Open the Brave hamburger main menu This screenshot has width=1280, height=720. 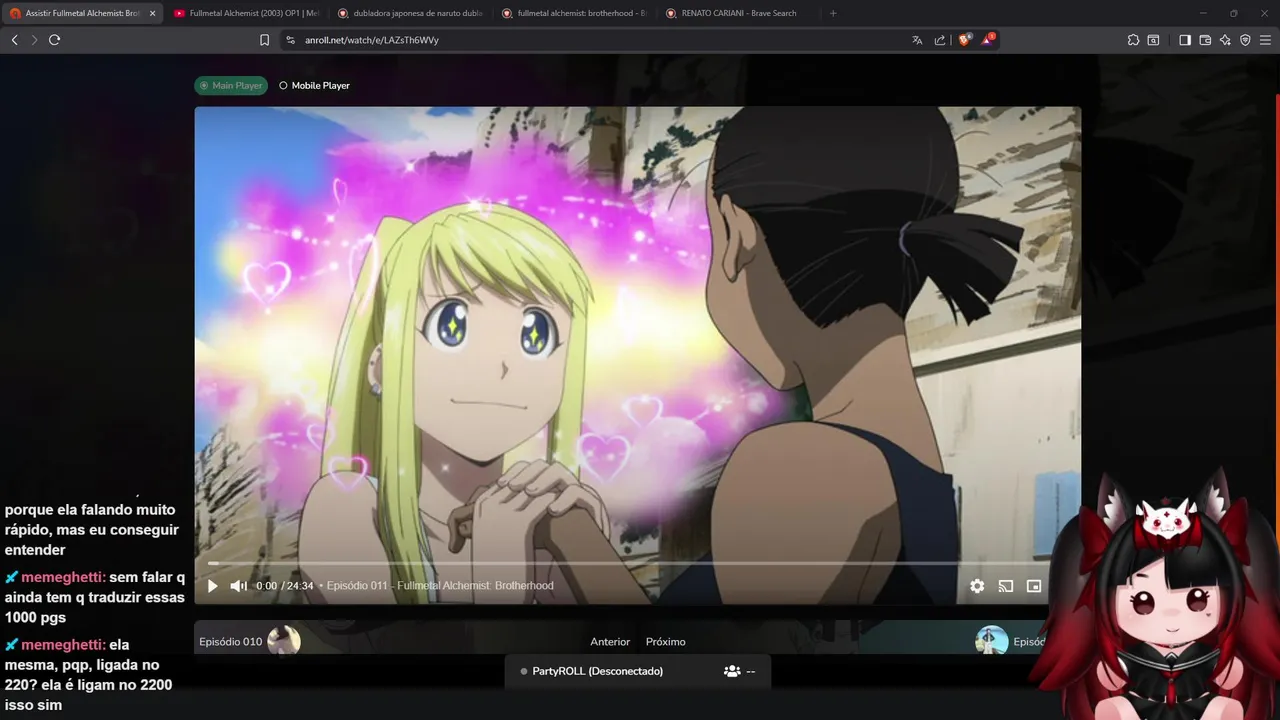1265,40
